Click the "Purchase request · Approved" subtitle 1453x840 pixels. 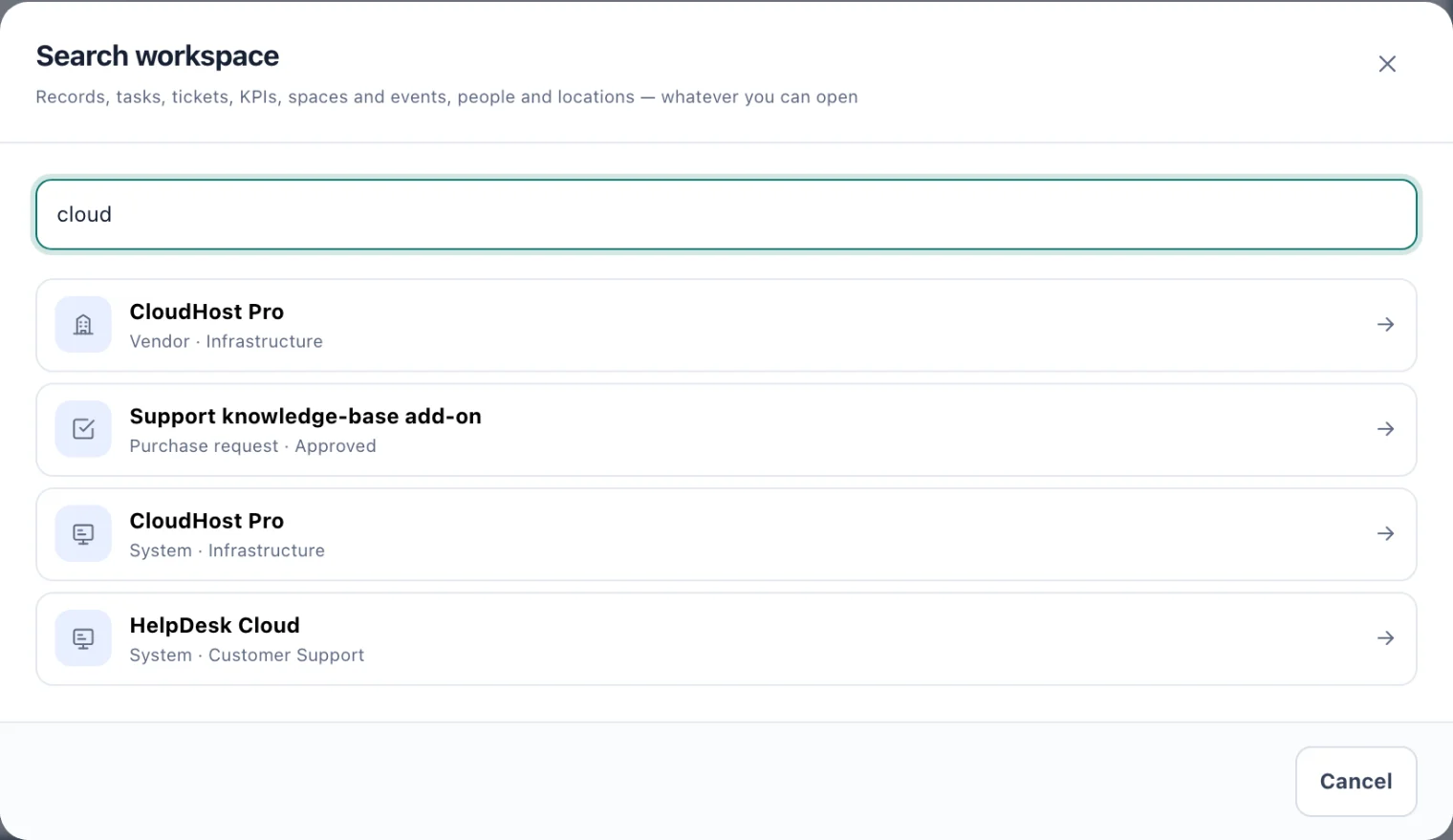point(253,446)
